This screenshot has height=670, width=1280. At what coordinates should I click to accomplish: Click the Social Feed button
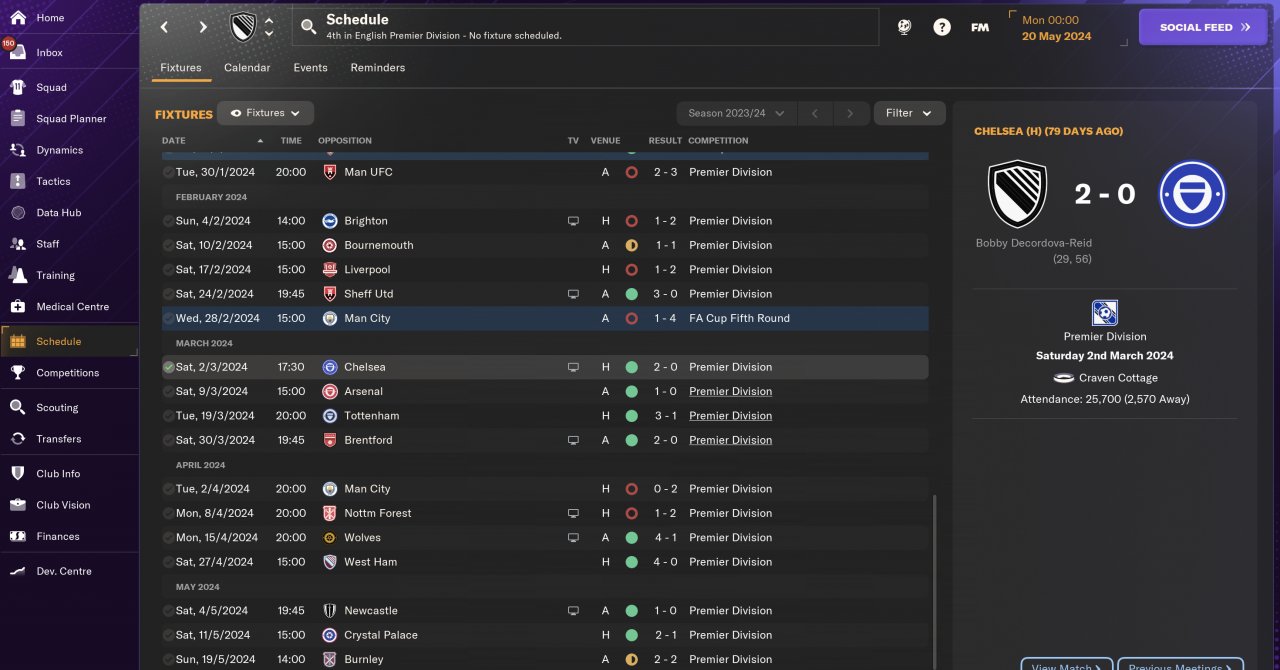click(x=1202, y=28)
